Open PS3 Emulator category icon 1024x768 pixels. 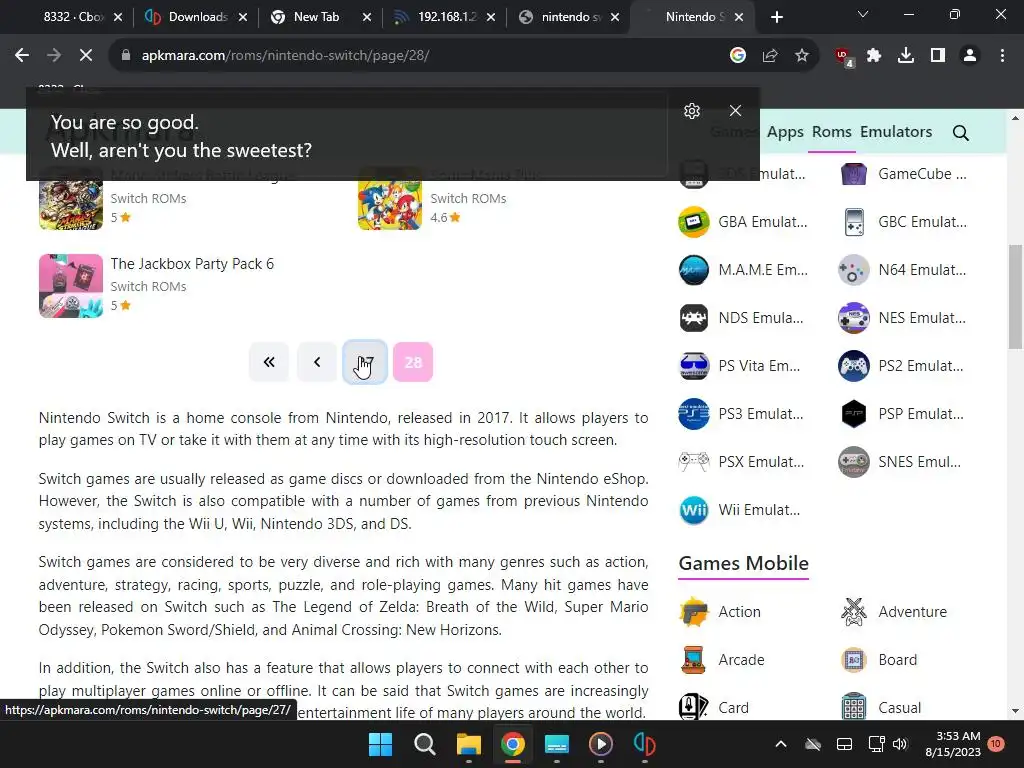[x=694, y=414]
